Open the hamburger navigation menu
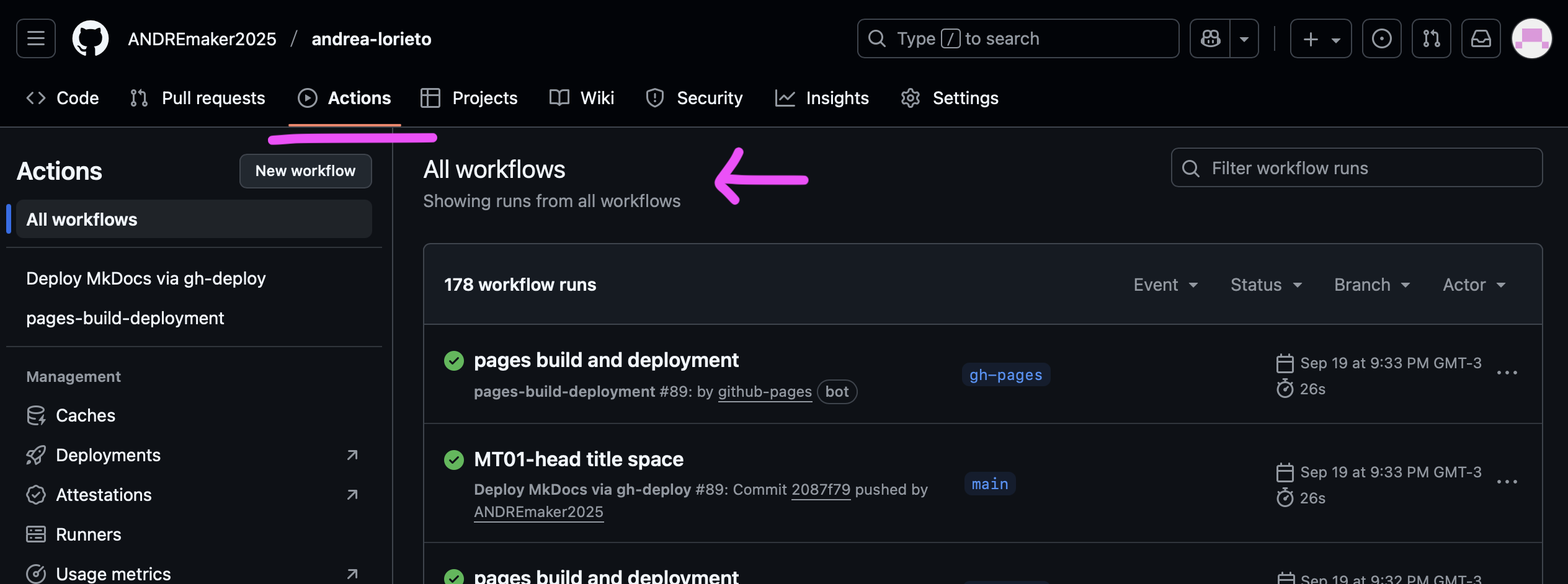Viewport: 1568px width, 584px height. point(36,38)
